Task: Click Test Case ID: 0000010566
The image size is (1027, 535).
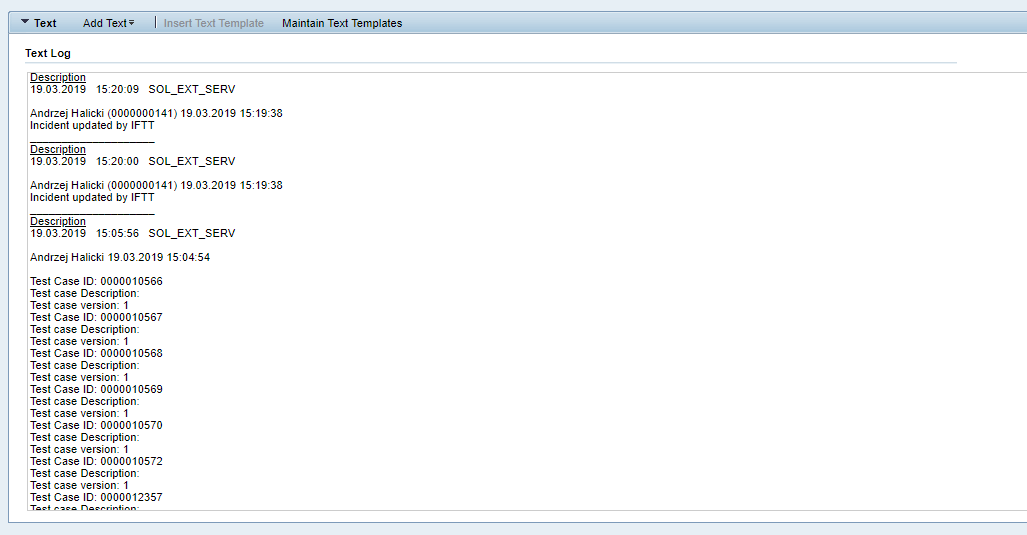Action: 96,282
